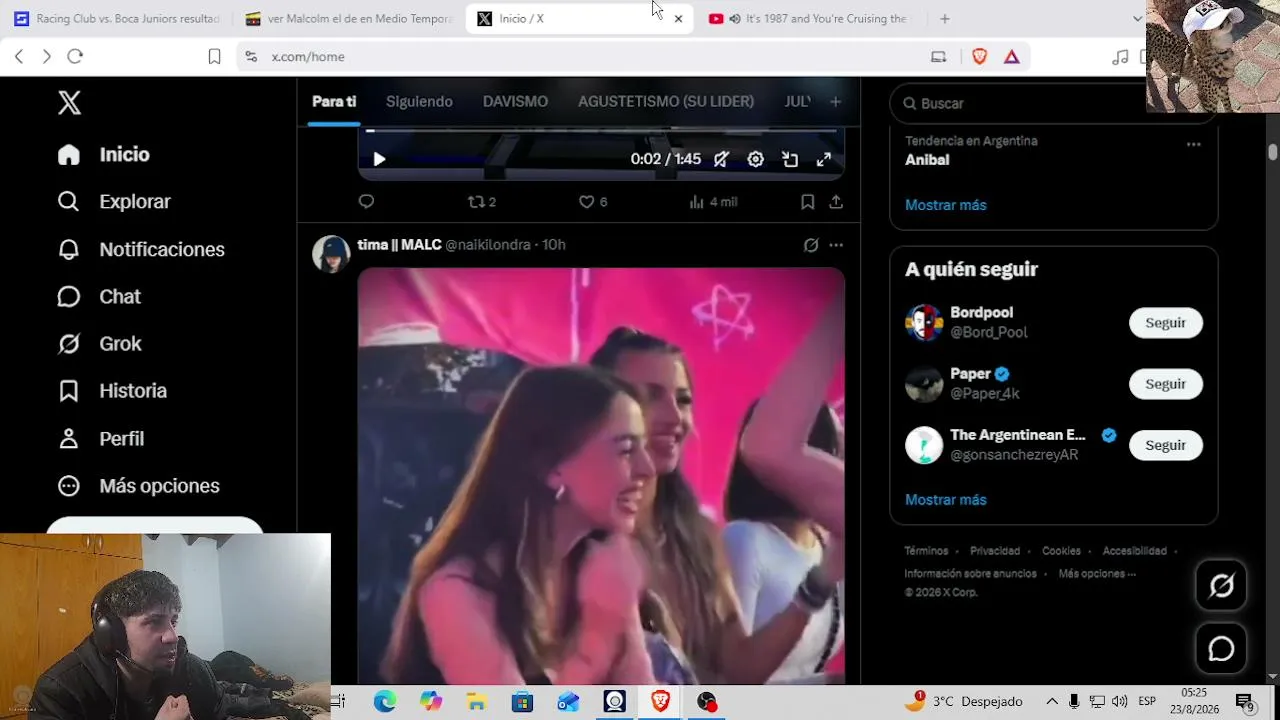
Task: Expand Más opciones in the sidebar
Action: click(x=138, y=486)
